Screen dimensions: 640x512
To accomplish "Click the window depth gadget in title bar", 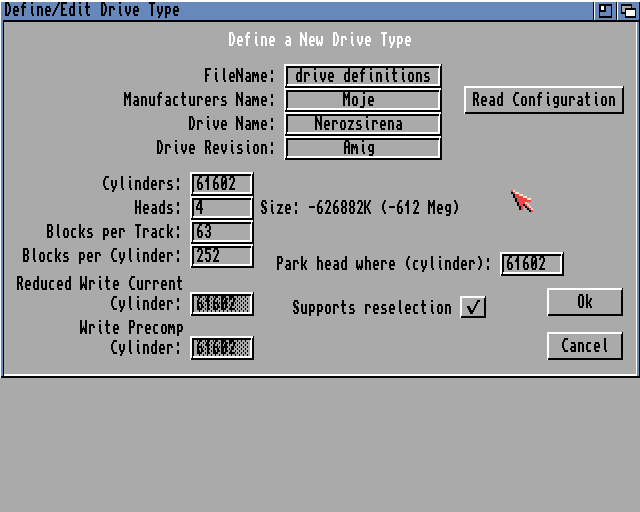I will tap(627, 10).
